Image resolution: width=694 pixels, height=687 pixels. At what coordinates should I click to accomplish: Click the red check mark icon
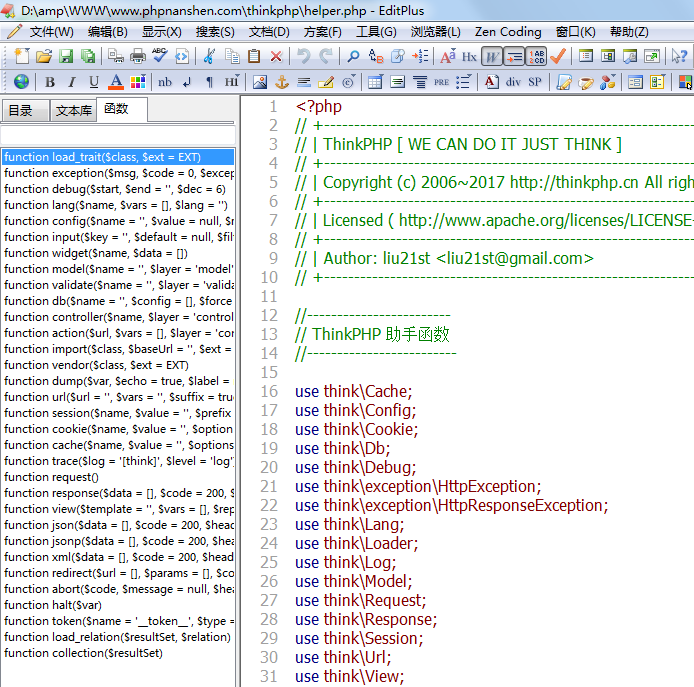pos(558,56)
